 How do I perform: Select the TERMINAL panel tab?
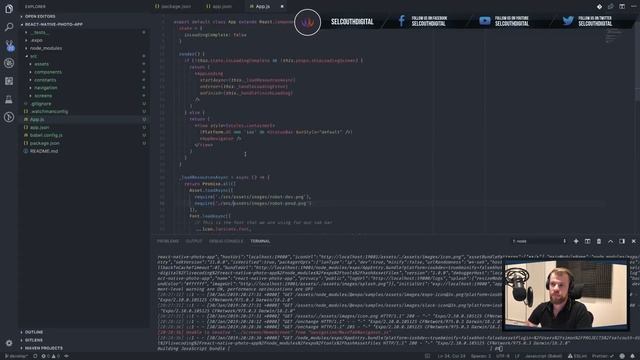click(x=260, y=241)
